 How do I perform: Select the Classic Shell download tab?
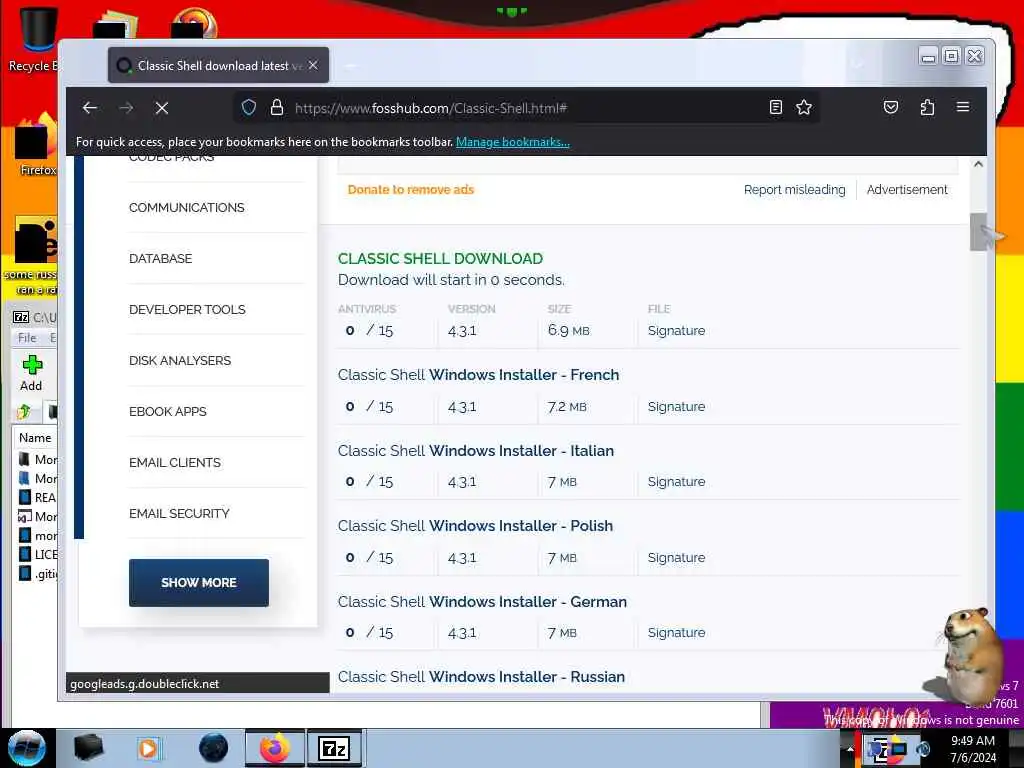(x=218, y=65)
